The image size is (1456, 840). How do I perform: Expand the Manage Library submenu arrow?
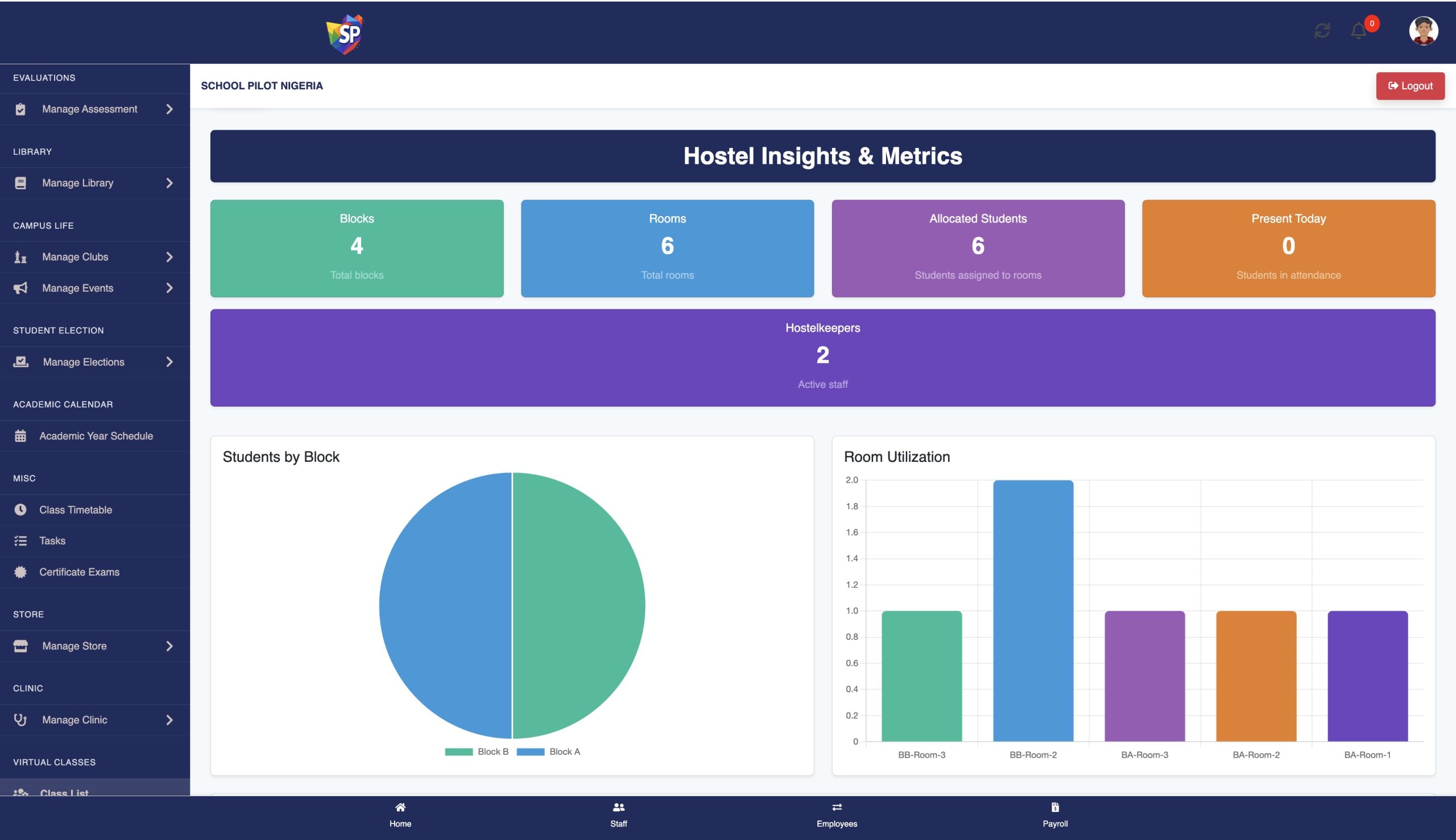click(x=169, y=183)
